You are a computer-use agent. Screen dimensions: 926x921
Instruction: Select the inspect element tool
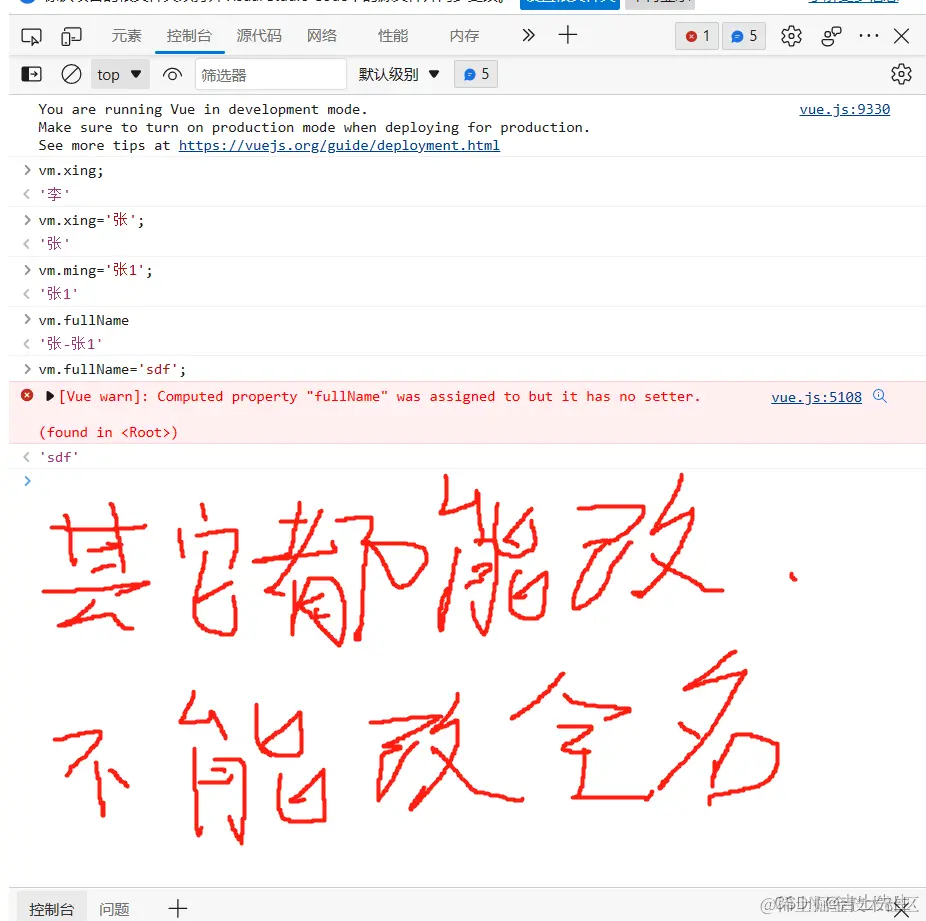[31, 35]
